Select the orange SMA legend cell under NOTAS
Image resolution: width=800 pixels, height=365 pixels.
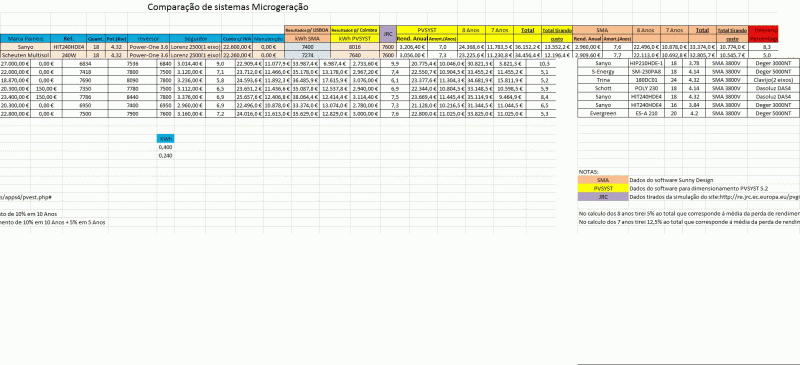point(603,180)
